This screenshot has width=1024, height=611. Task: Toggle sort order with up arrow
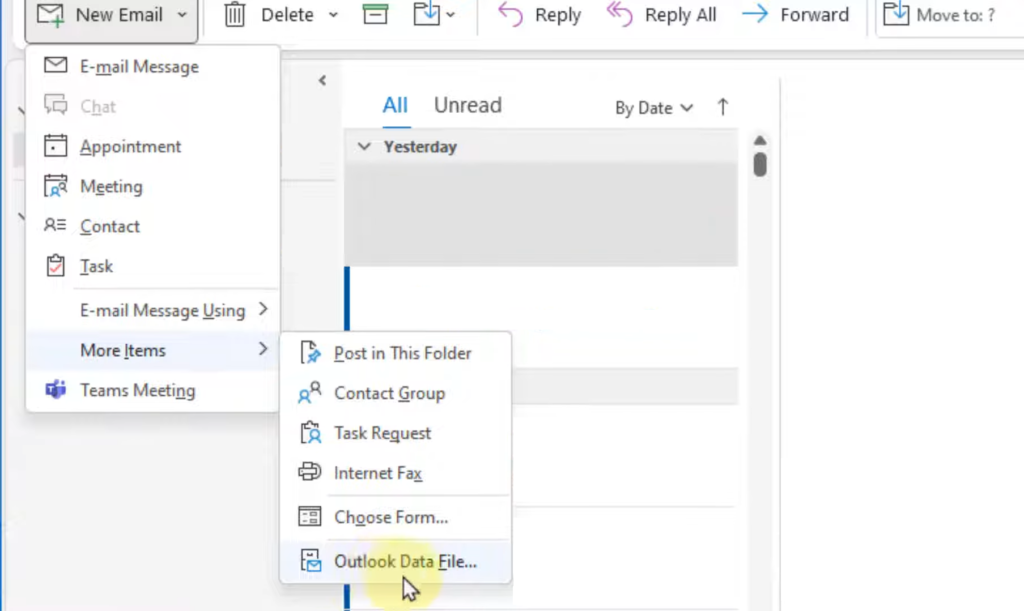pyautogui.click(x=722, y=107)
